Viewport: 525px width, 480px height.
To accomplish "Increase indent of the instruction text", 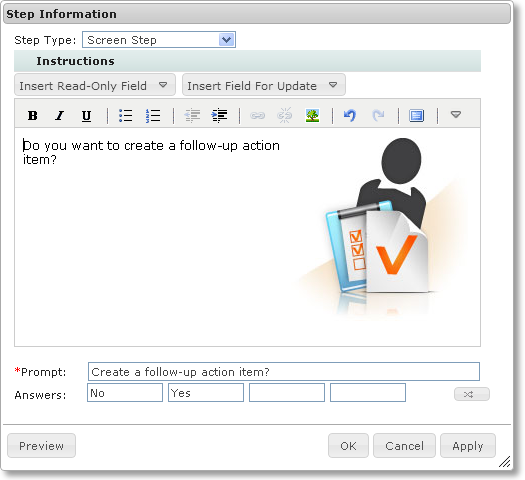I will click(x=219, y=115).
